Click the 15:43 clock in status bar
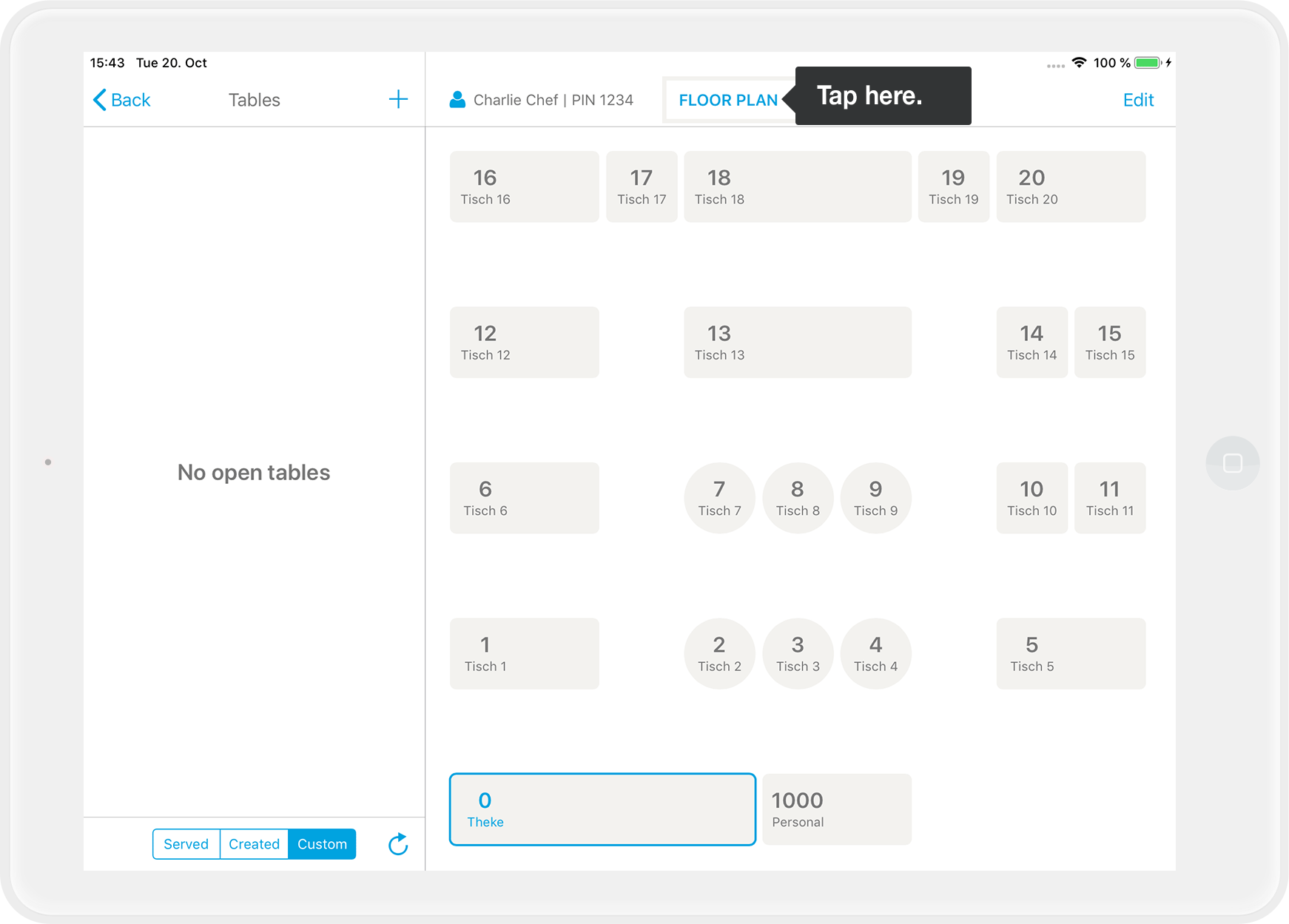Viewport: 1289px width, 924px height. tap(107, 63)
